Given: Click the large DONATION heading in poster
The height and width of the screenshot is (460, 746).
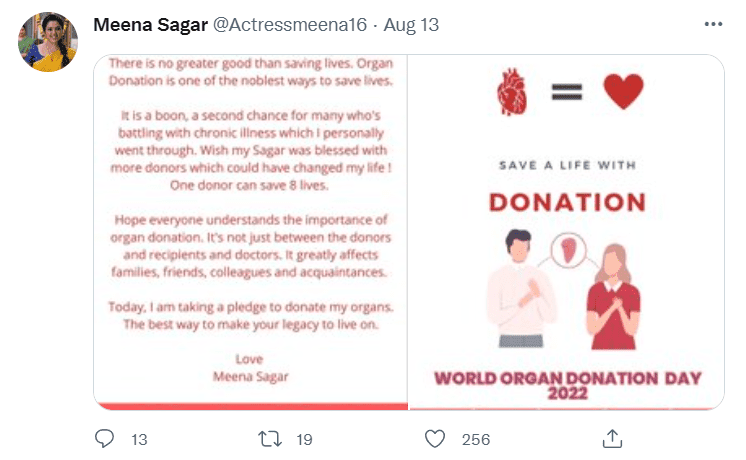Looking at the screenshot, I should pyautogui.click(x=567, y=202).
